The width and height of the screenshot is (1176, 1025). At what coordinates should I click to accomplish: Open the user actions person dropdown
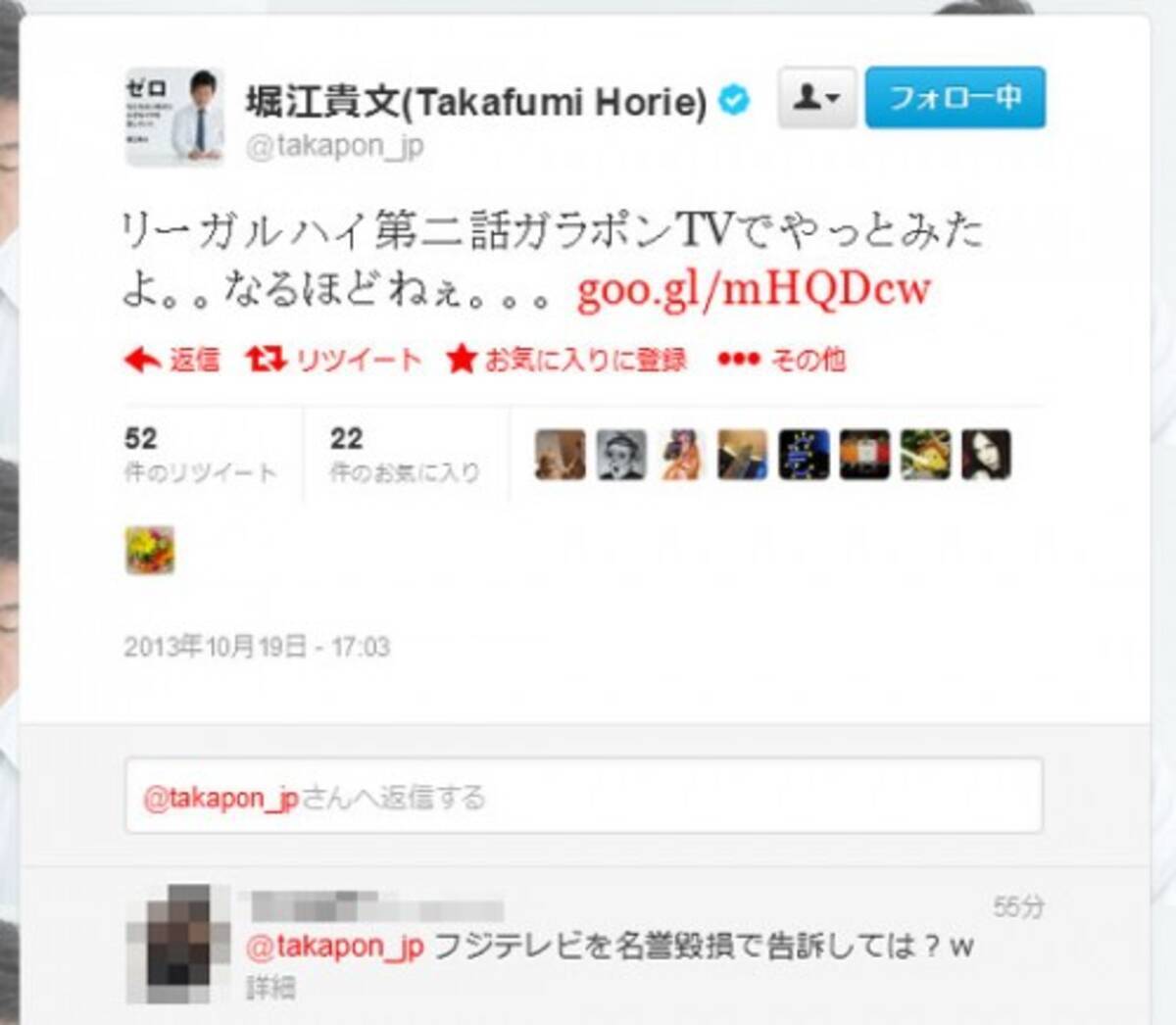tap(816, 97)
